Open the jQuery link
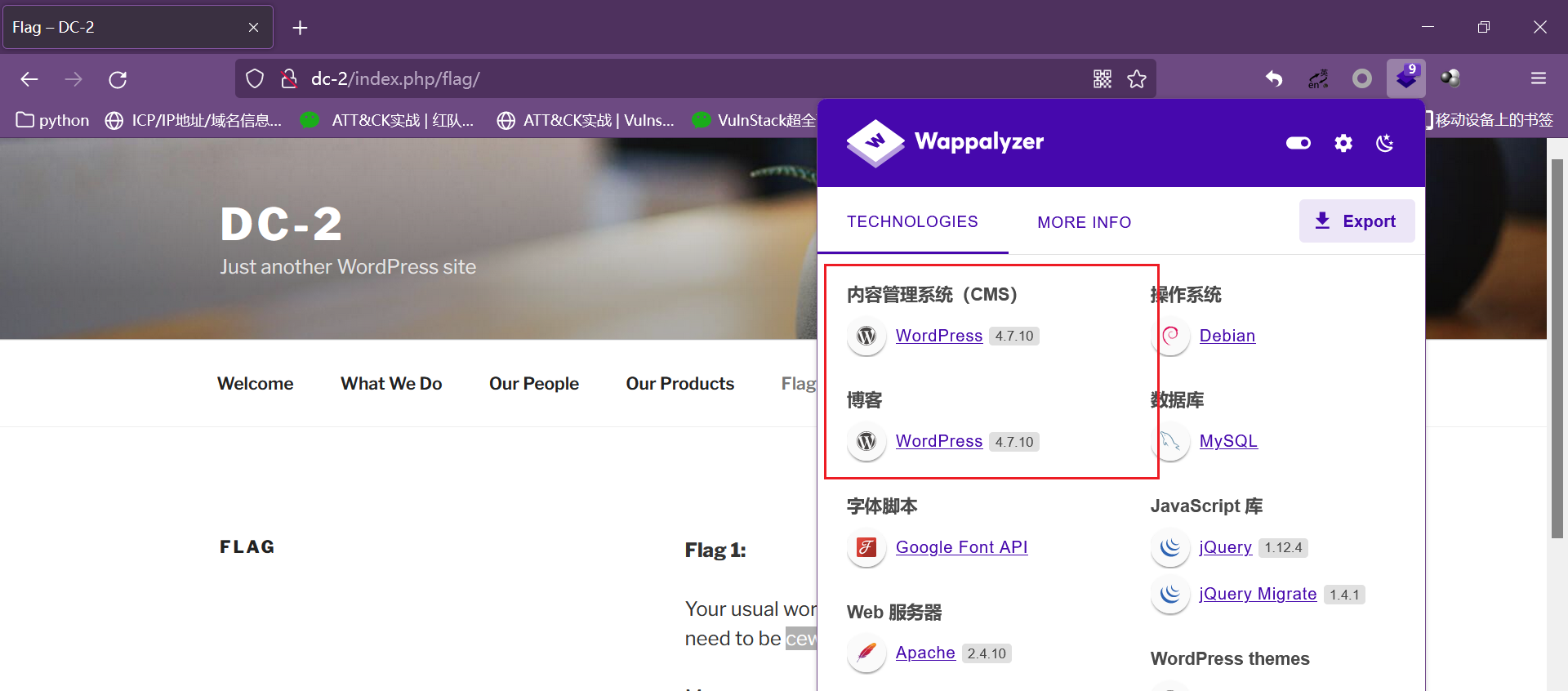Viewport: 1568px width, 691px height. click(1225, 547)
